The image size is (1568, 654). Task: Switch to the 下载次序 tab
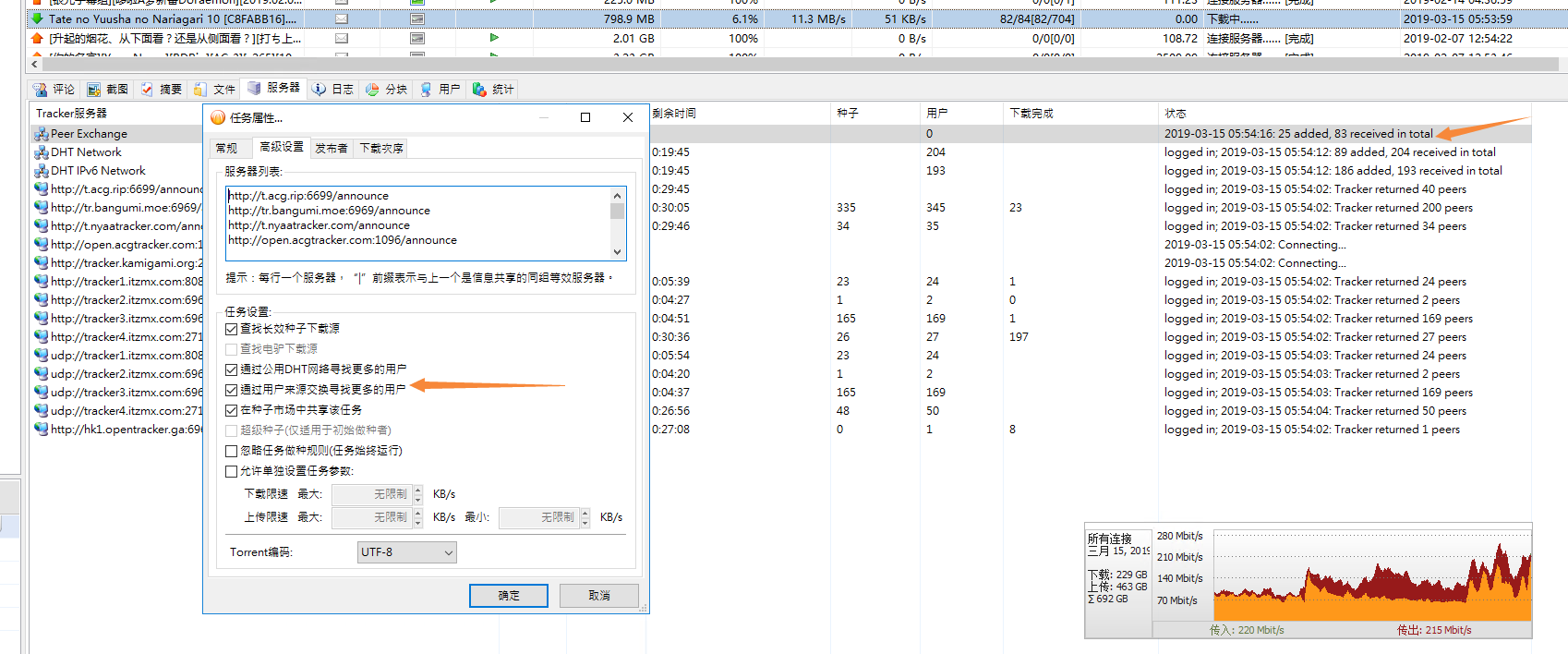tap(380, 148)
